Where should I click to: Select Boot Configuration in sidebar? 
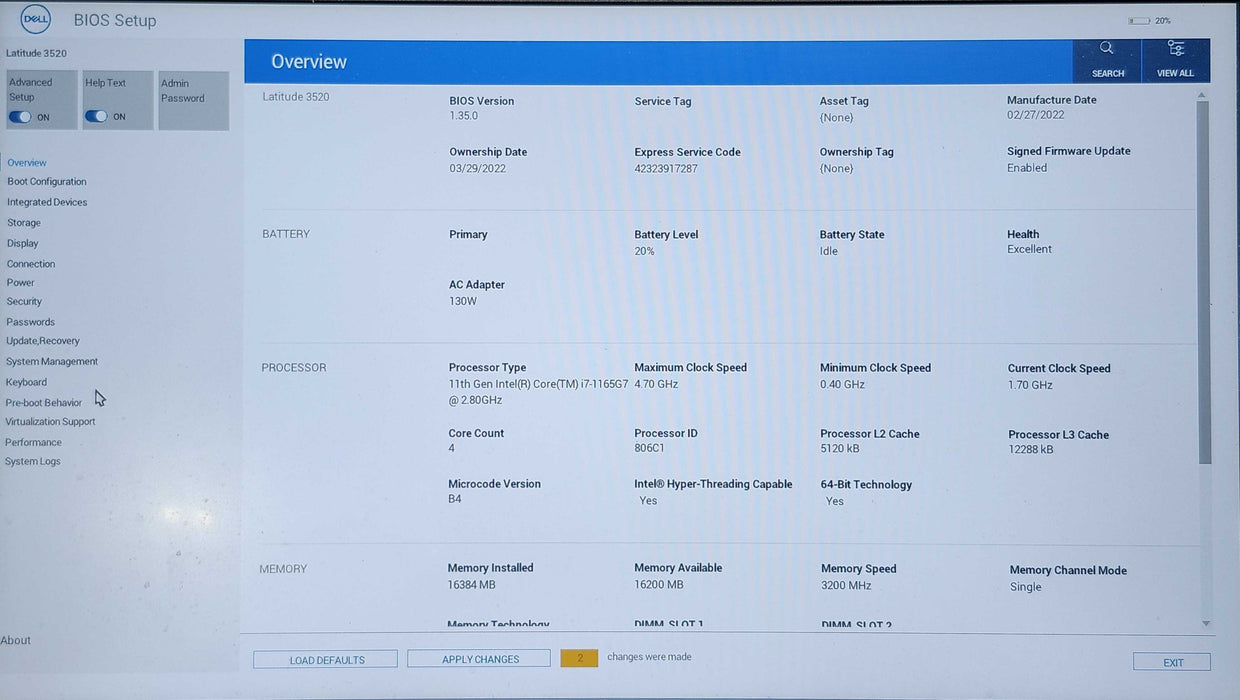[47, 182]
